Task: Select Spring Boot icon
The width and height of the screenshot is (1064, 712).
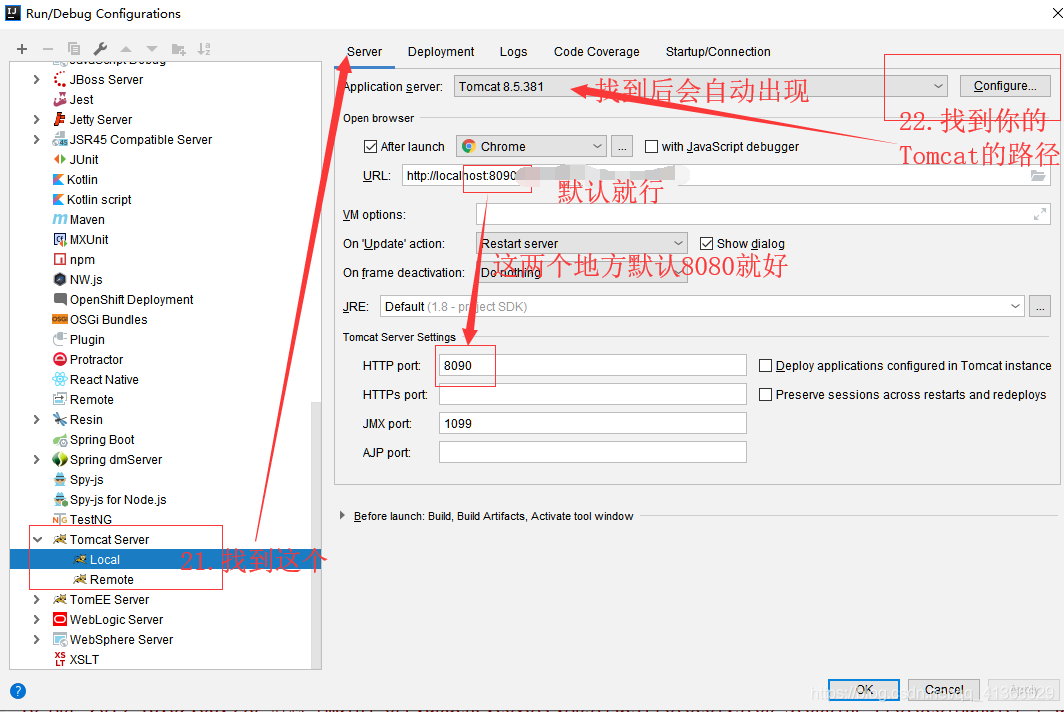Action: tap(60, 440)
